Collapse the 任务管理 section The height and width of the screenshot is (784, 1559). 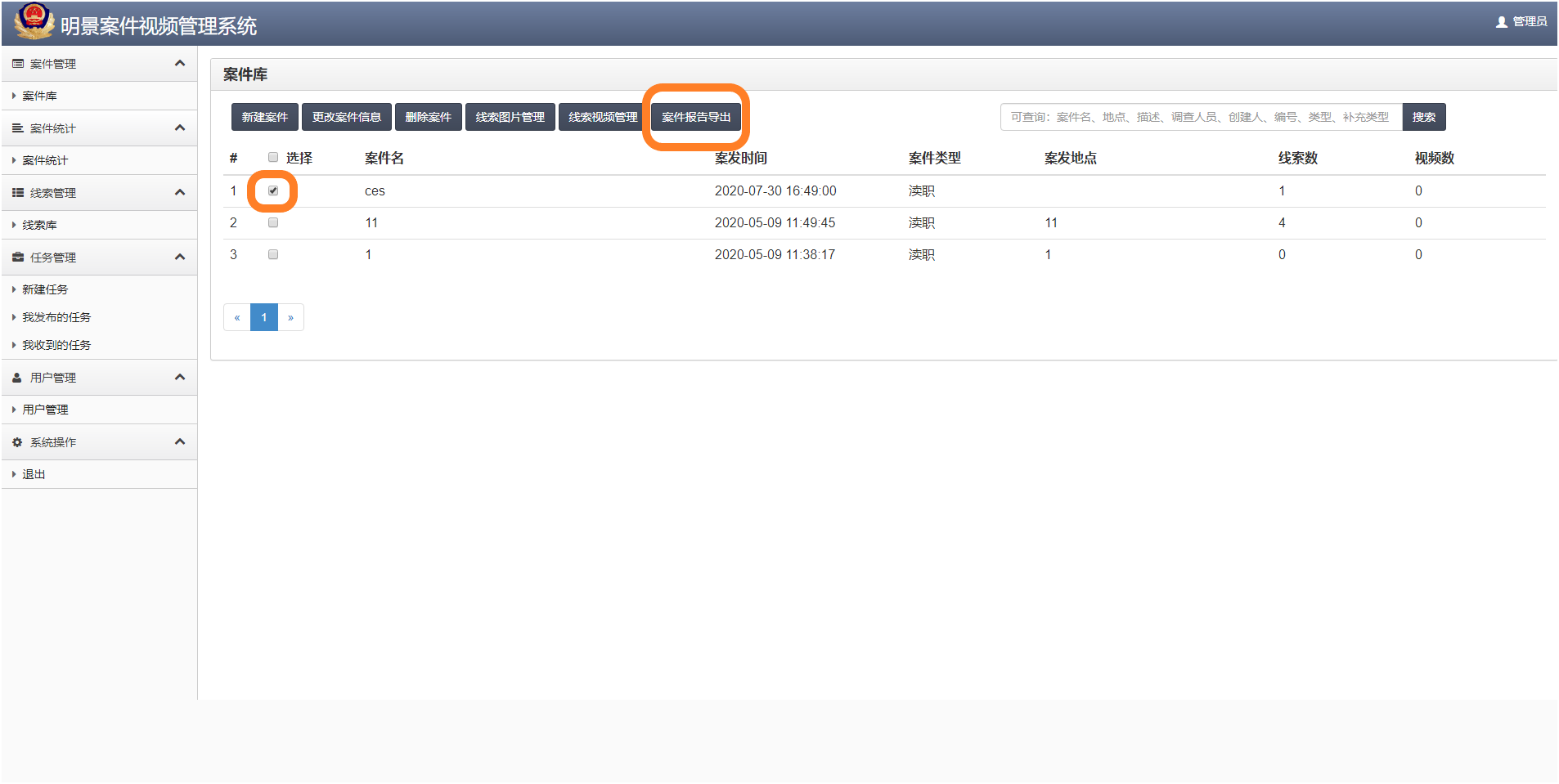[x=180, y=257]
